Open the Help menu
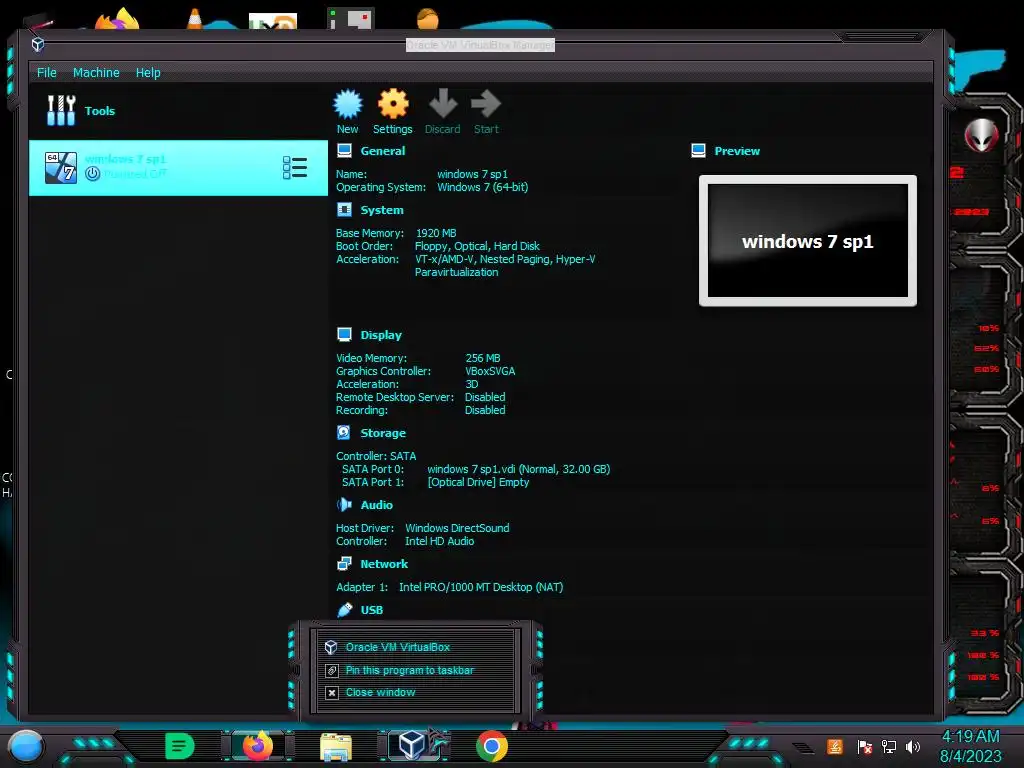1024x768 pixels. tap(148, 72)
